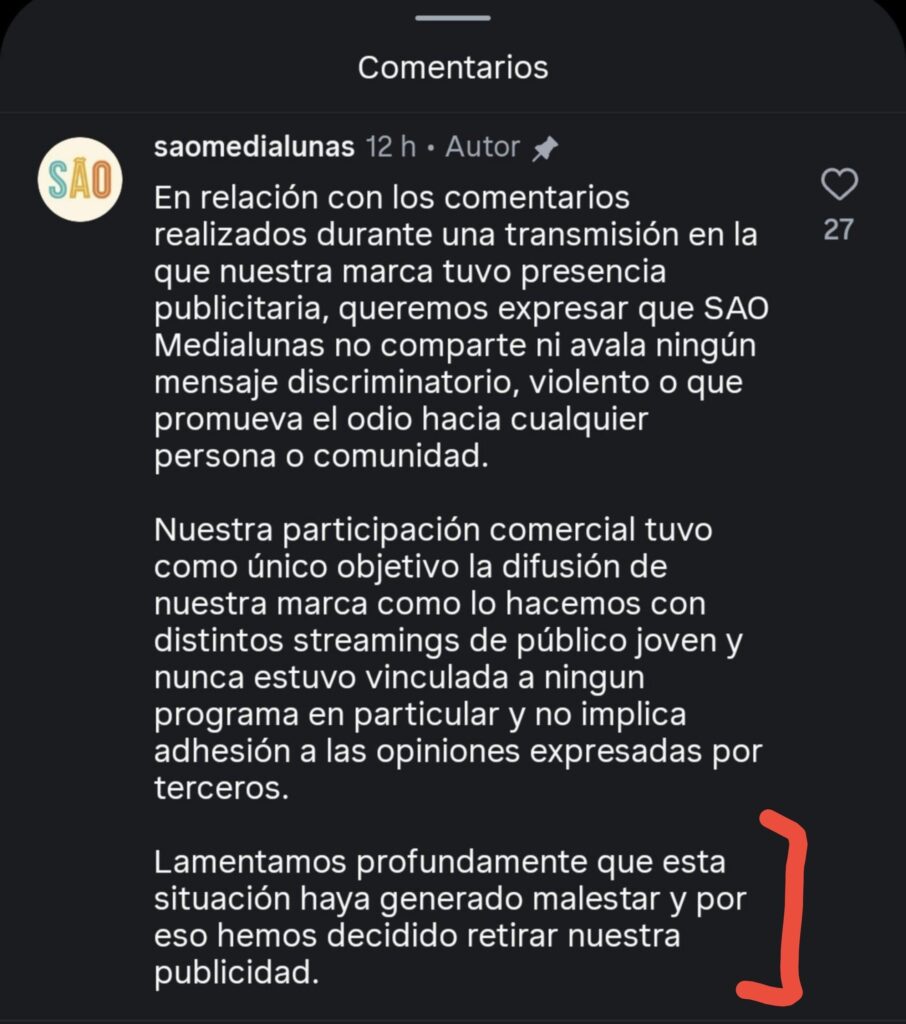Image resolution: width=906 pixels, height=1024 pixels.
Task: Click the final word "publicidad."
Action: tap(236, 973)
